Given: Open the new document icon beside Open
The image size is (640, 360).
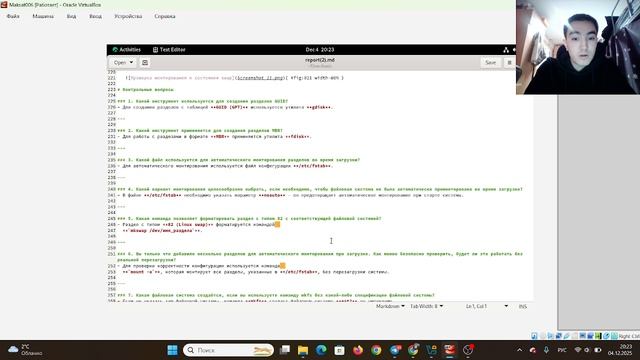Looking at the screenshot, I should (x=145, y=62).
